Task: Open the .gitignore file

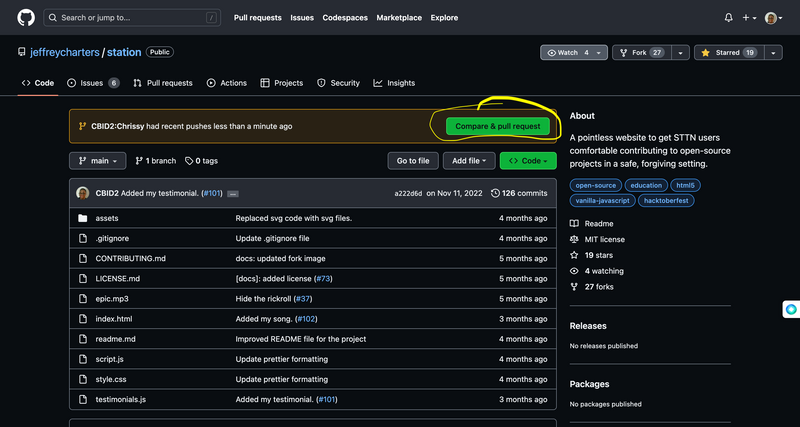Action: [112, 238]
